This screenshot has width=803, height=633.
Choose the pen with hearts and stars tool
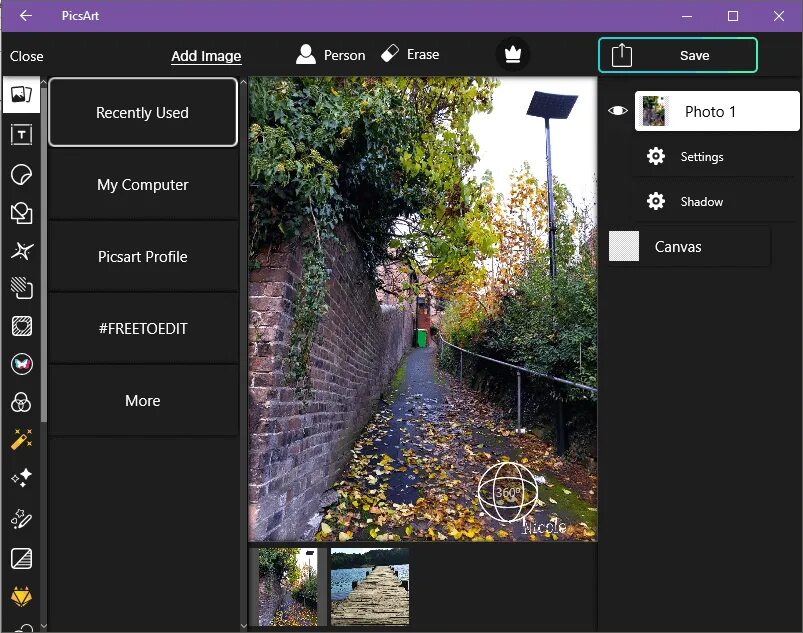[22, 518]
